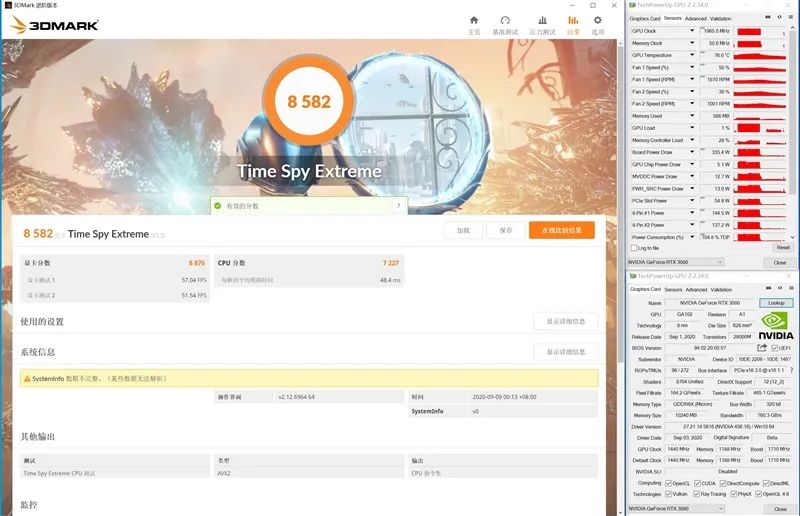
Task: Open the stress tests (压力测试) section icon
Action: (x=542, y=20)
